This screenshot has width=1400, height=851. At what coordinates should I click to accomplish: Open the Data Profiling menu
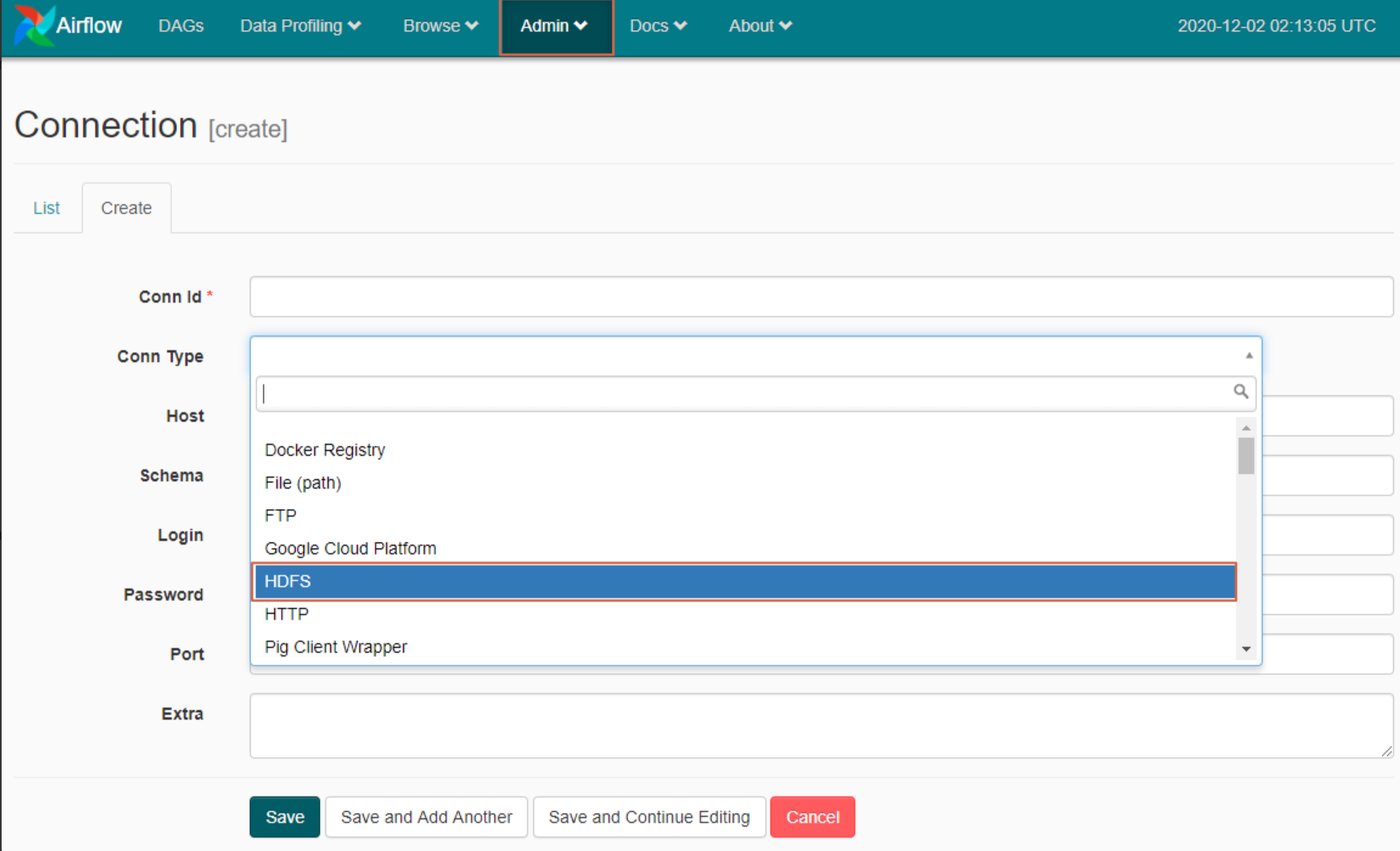coord(300,26)
